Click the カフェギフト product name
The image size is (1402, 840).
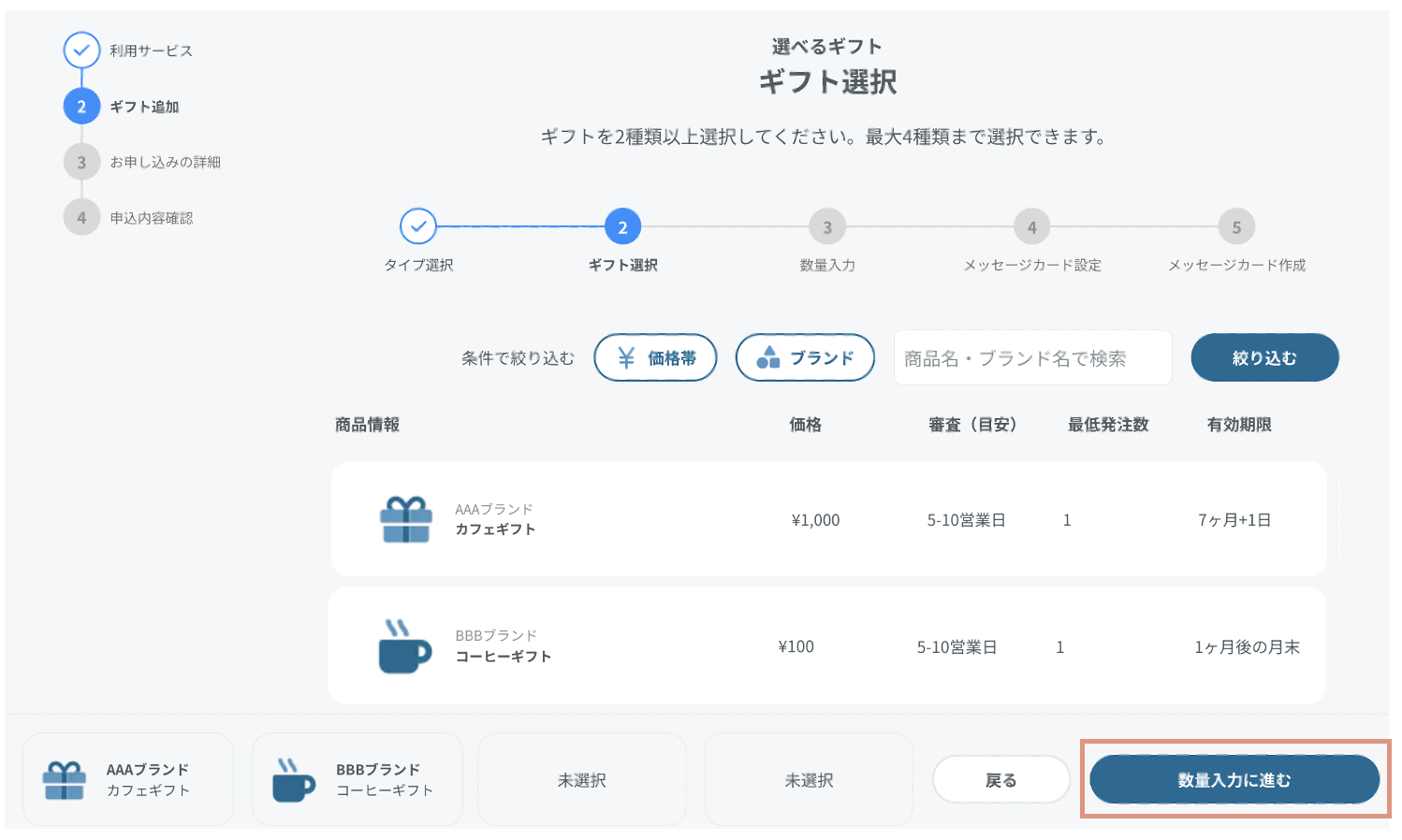pos(495,529)
